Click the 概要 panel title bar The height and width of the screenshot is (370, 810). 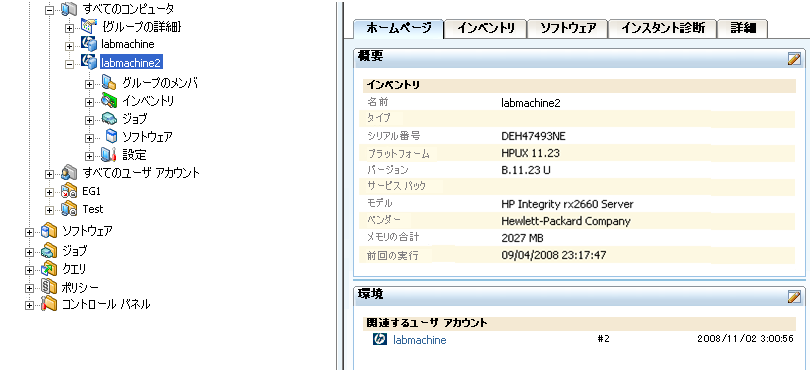[x=579, y=58]
